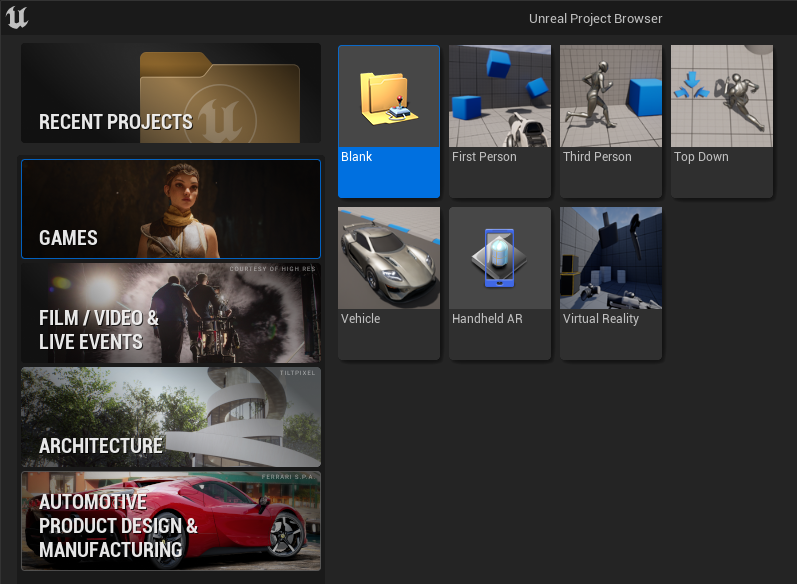Screen dimensions: 797x584
Task: Choose the Virtual Reality template thumbnail
Action: click(611, 258)
